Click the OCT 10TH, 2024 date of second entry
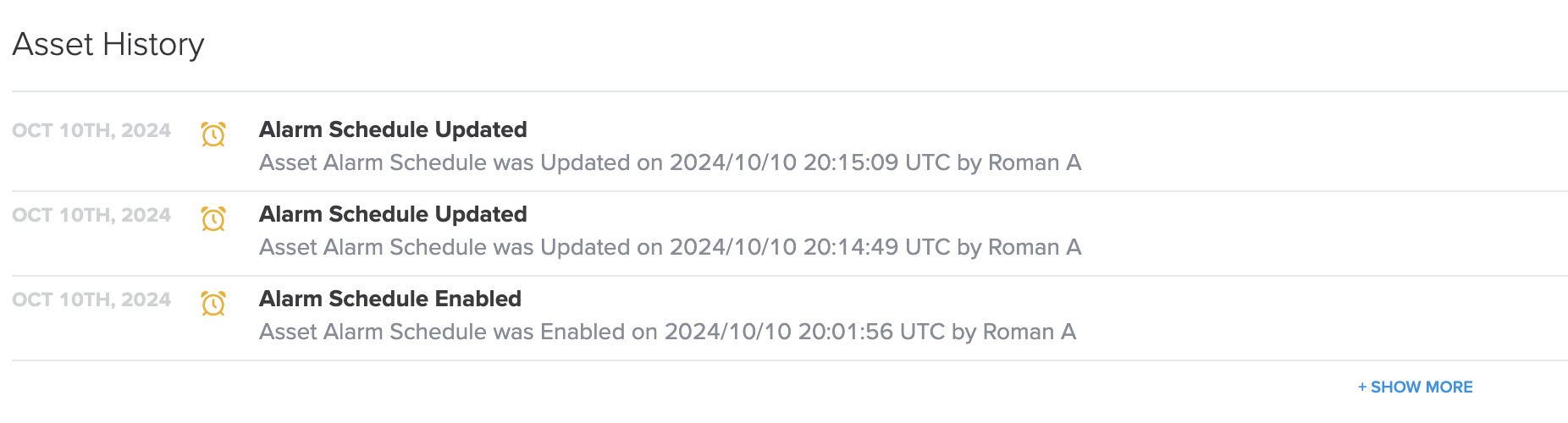The height and width of the screenshot is (423, 1568). point(91,215)
